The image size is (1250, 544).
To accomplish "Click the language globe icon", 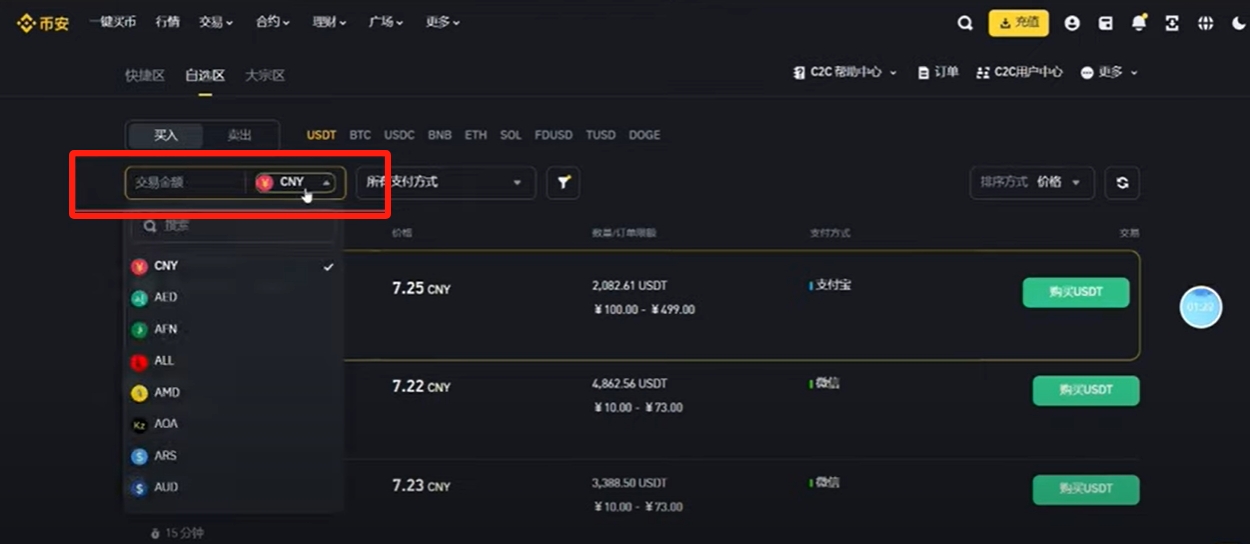I will (1206, 23).
